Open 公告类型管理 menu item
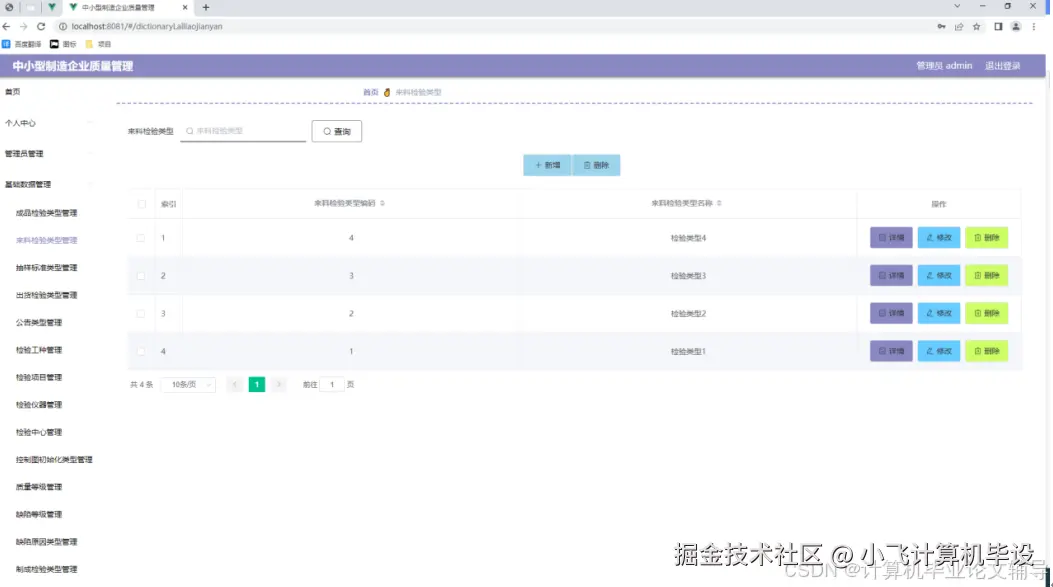 [39, 323]
